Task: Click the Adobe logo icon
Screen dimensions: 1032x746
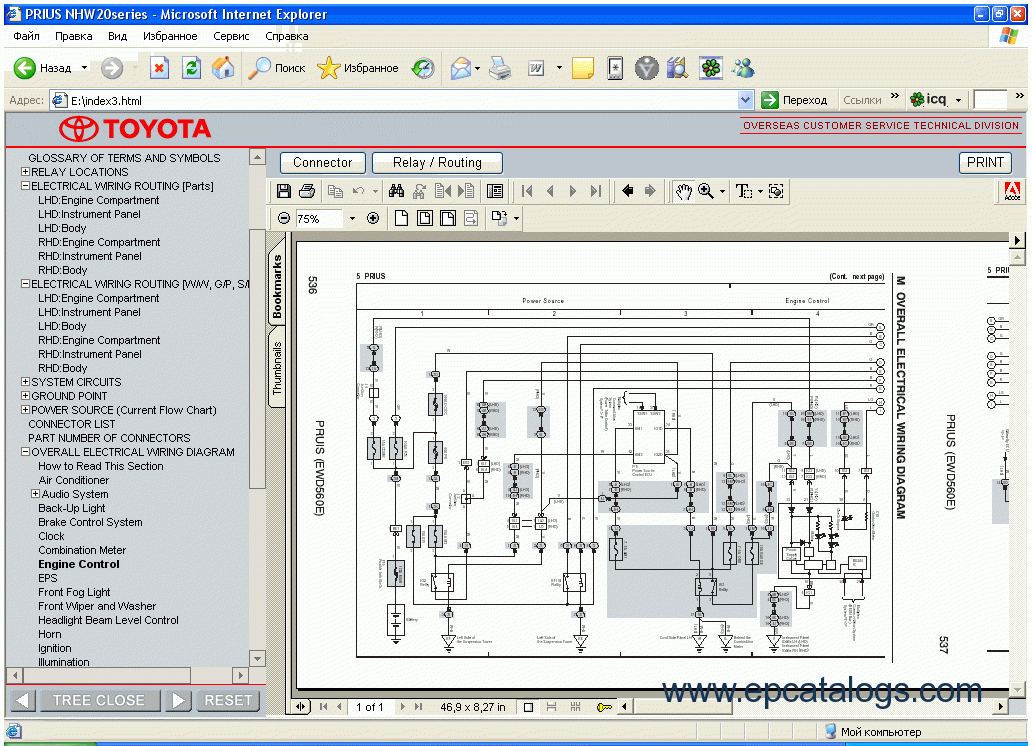Action: click(x=1012, y=192)
